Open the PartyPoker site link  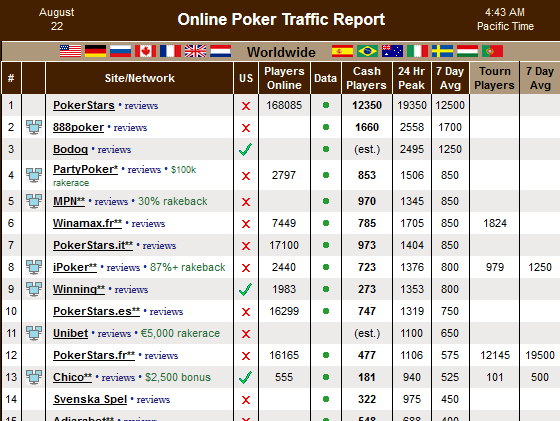85,169
